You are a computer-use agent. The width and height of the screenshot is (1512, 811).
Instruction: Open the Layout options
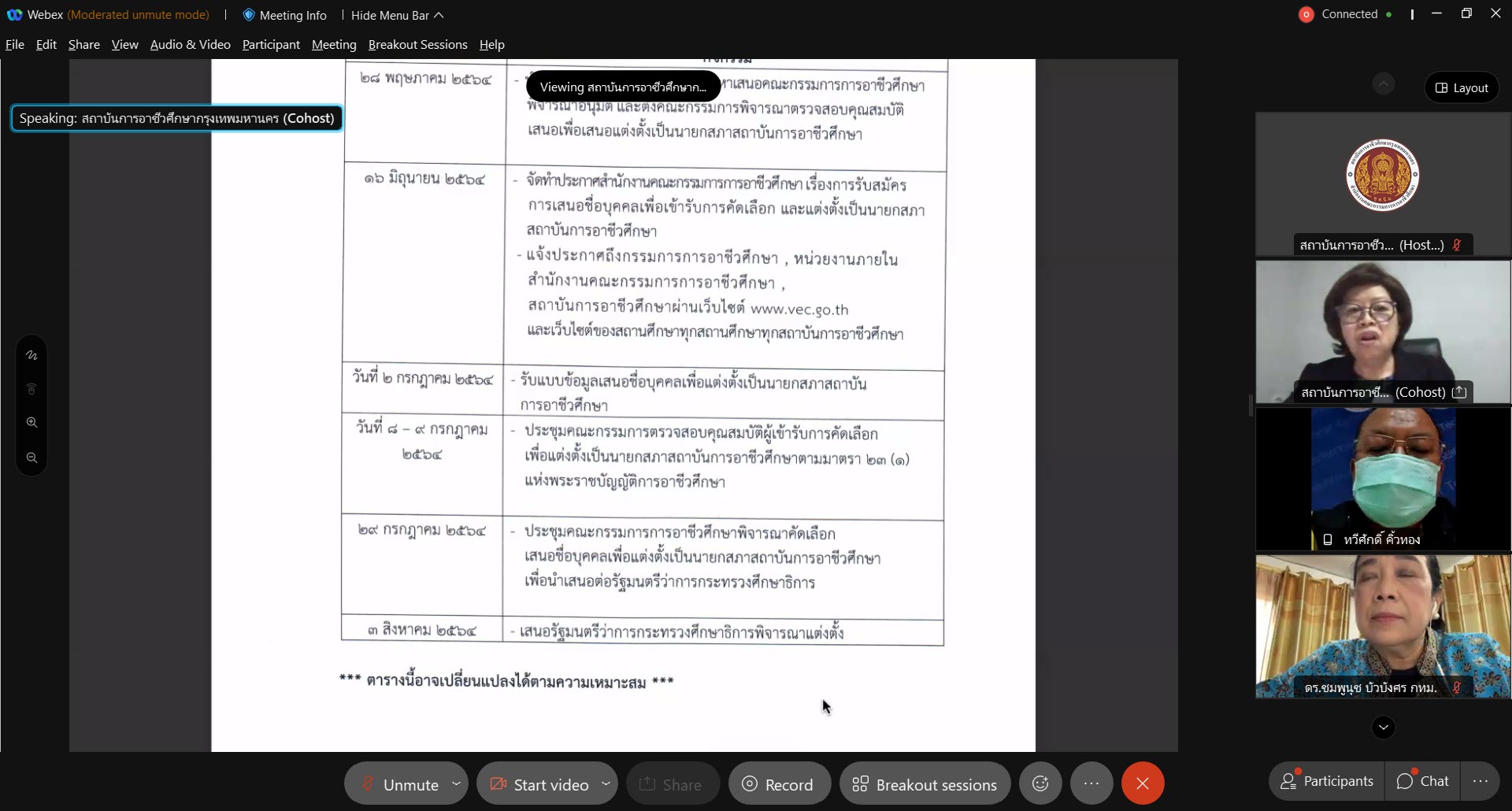pyautogui.click(x=1462, y=87)
